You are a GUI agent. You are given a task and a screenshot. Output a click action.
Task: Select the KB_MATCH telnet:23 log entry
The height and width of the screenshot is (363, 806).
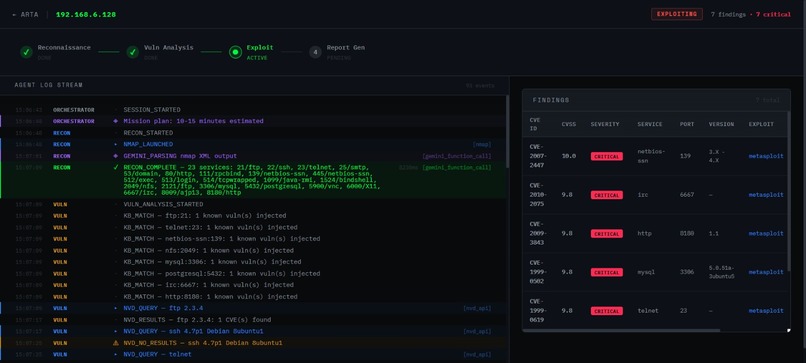pyautogui.click(x=253, y=227)
